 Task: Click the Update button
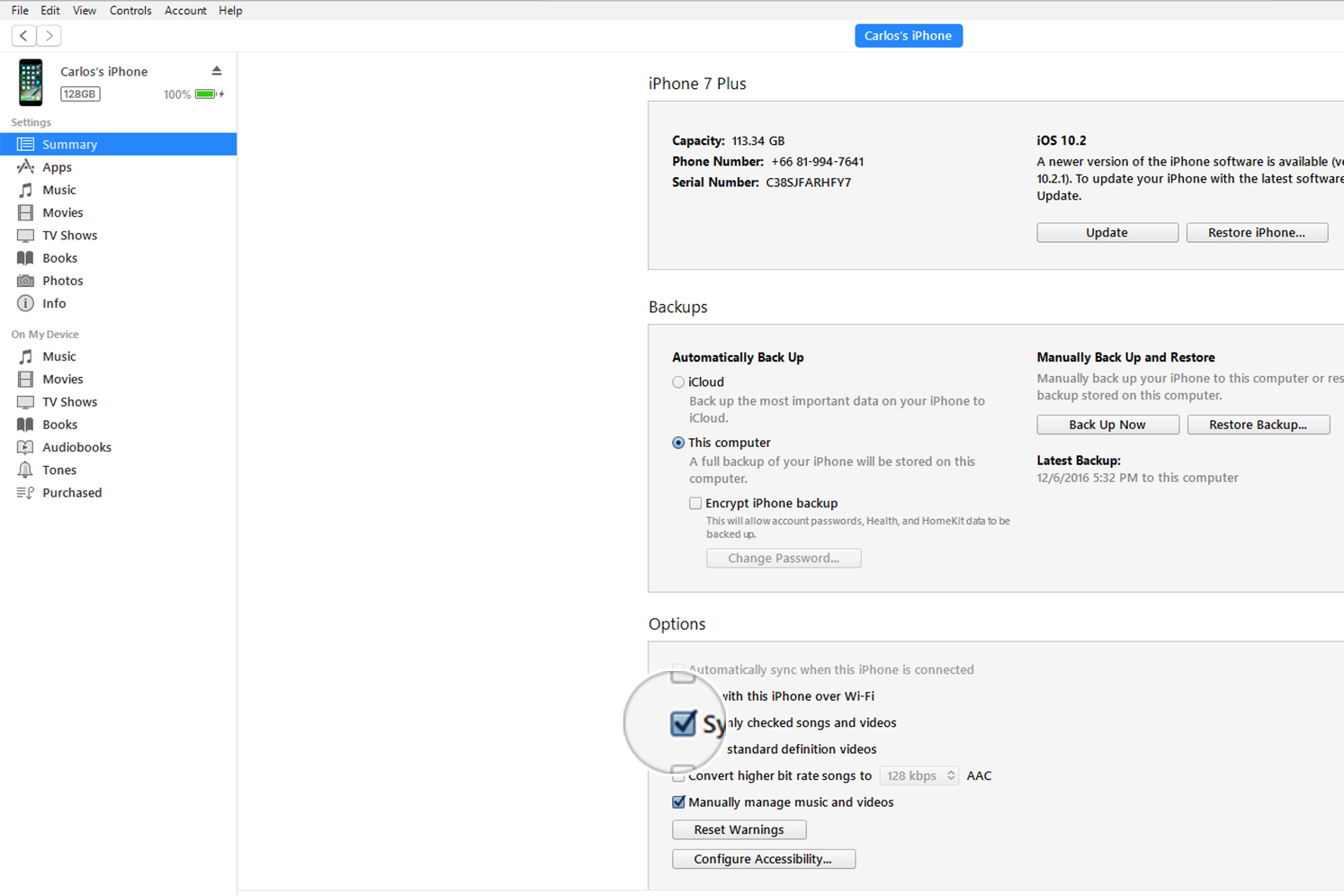coord(1107,233)
